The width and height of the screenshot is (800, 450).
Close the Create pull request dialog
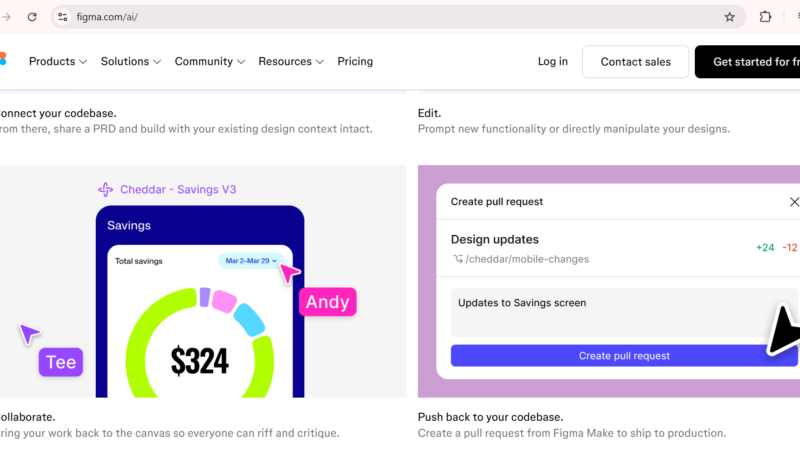794,202
